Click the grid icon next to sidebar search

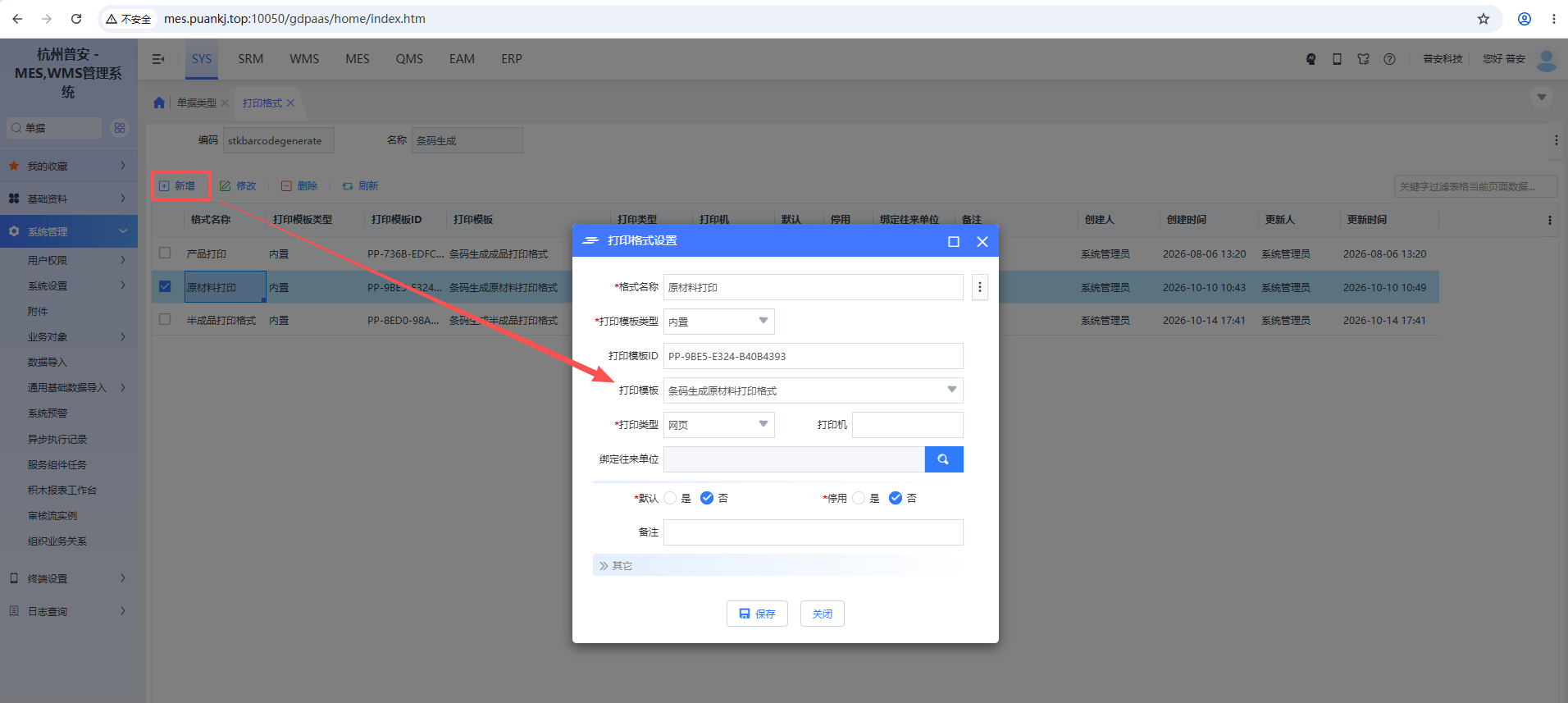tap(120, 128)
